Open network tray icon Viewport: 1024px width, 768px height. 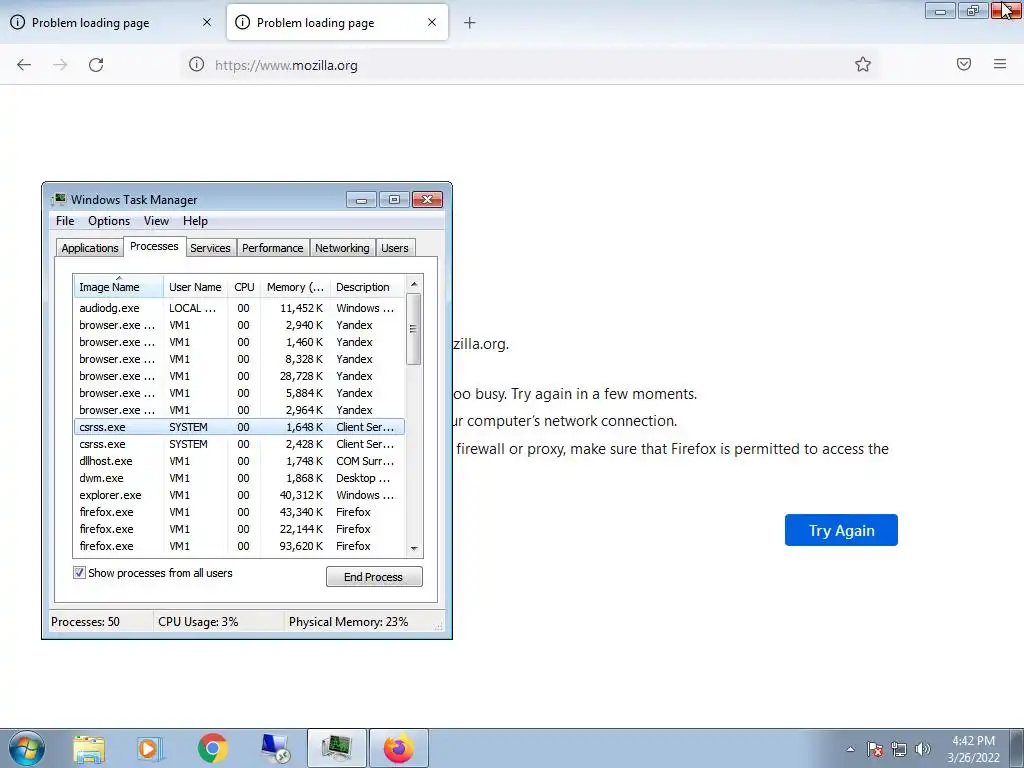tap(899, 749)
